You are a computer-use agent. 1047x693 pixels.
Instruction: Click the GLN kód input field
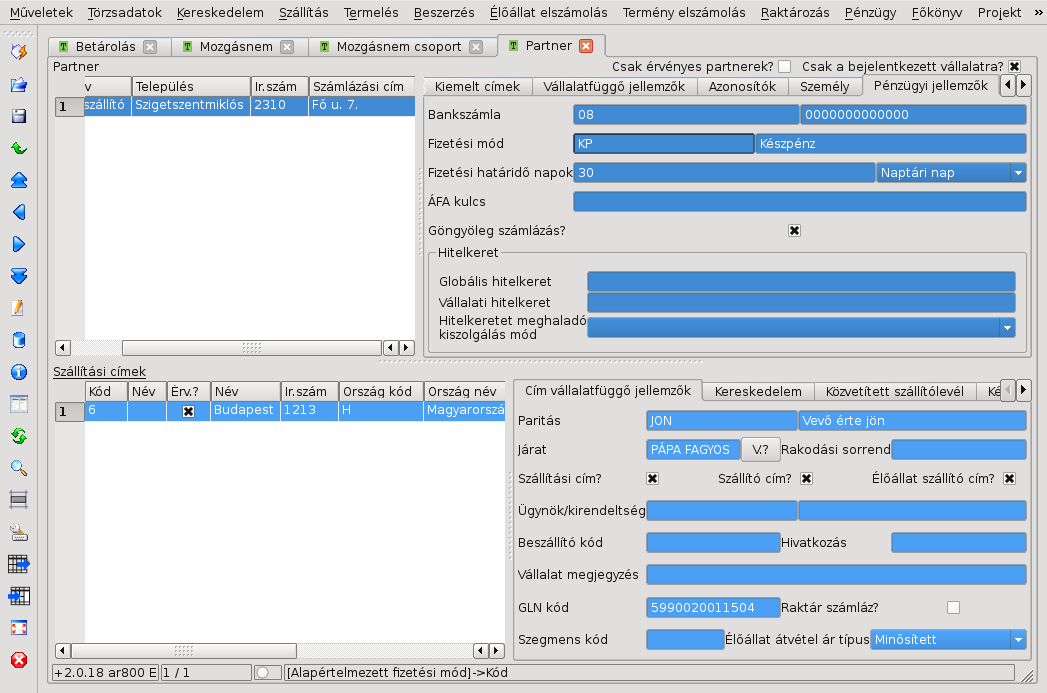tap(713, 607)
